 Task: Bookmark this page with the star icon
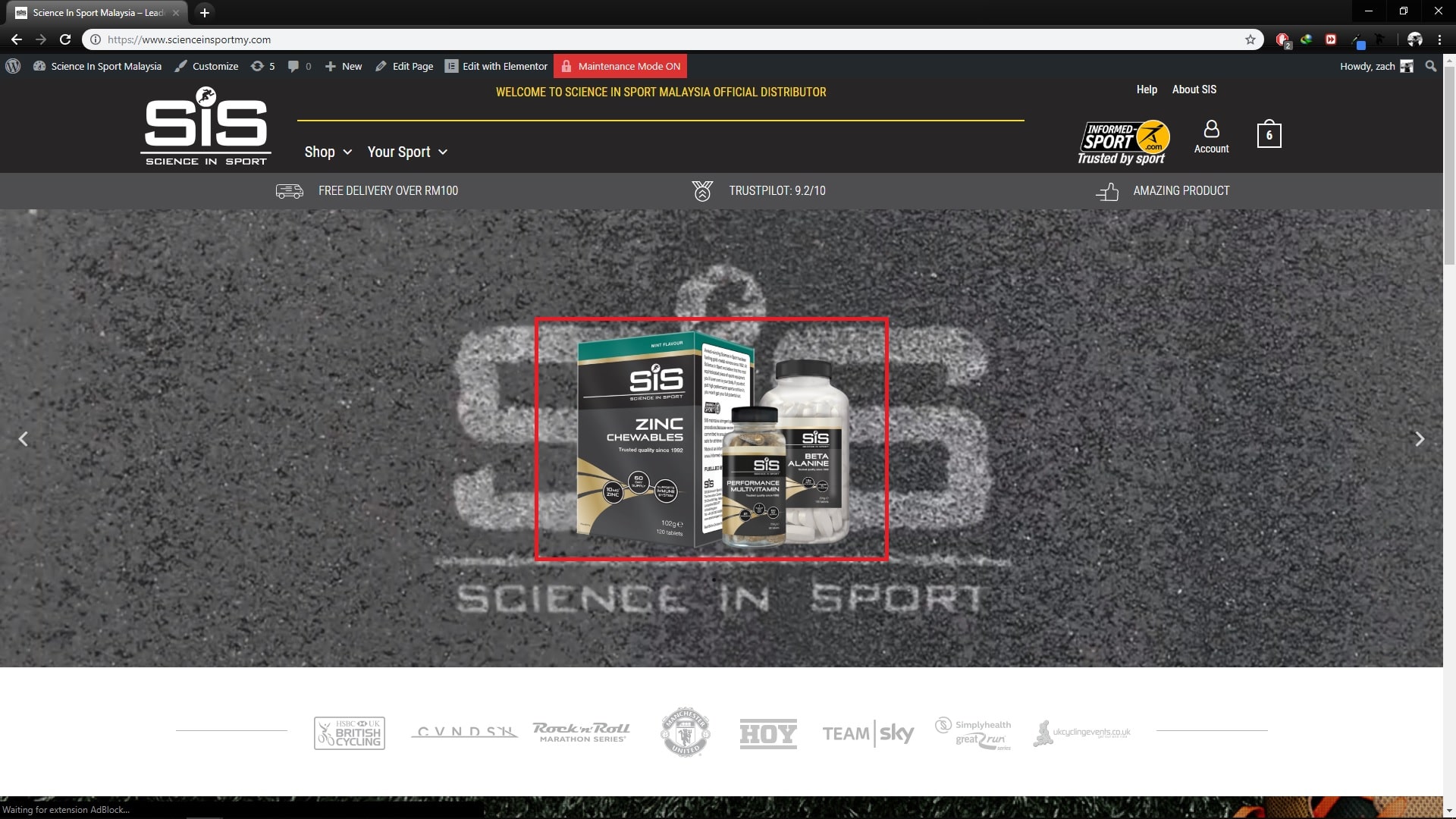pyautogui.click(x=1250, y=39)
